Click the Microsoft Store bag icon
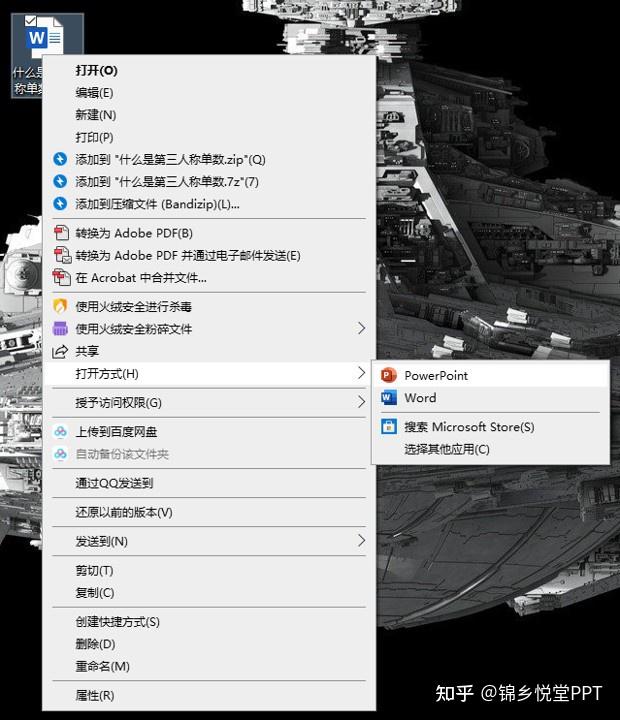The image size is (620, 720). pos(389,427)
